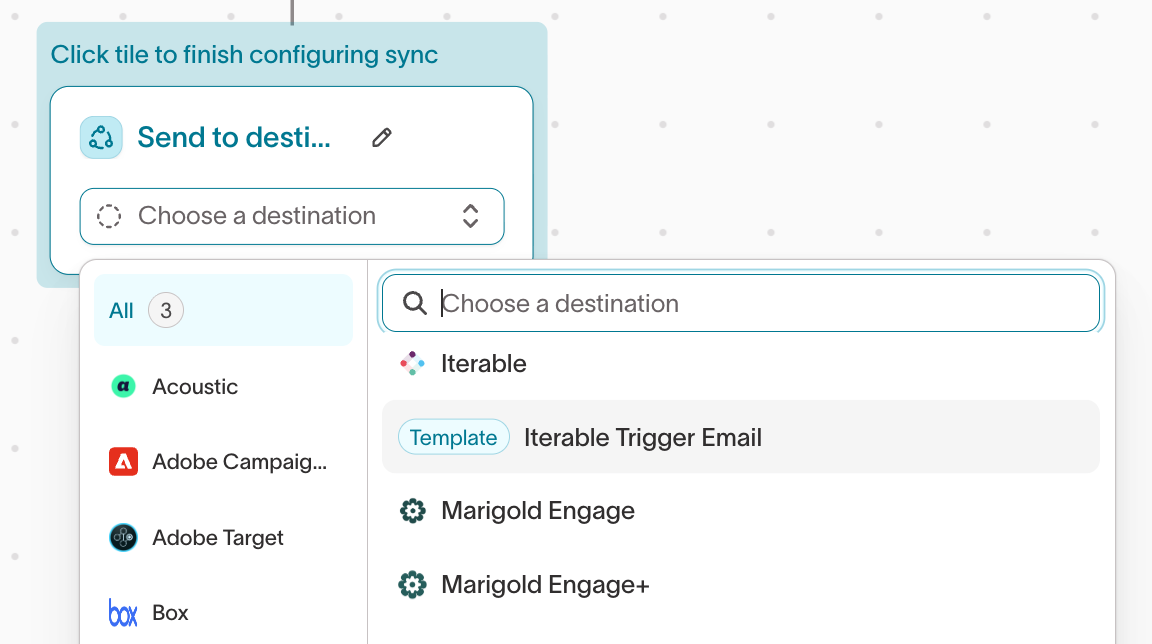The image size is (1152, 644).
Task: Toggle the dropdown's up-down chevron arrows
Action: tap(470, 216)
